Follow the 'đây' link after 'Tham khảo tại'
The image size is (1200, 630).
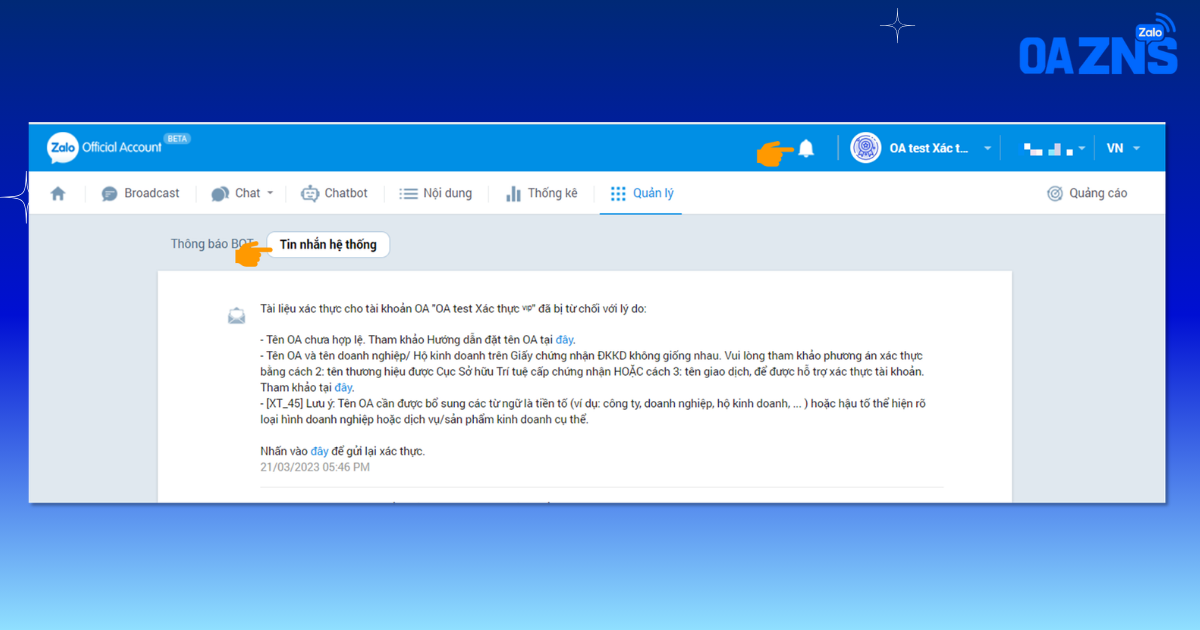[x=343, y=388]
